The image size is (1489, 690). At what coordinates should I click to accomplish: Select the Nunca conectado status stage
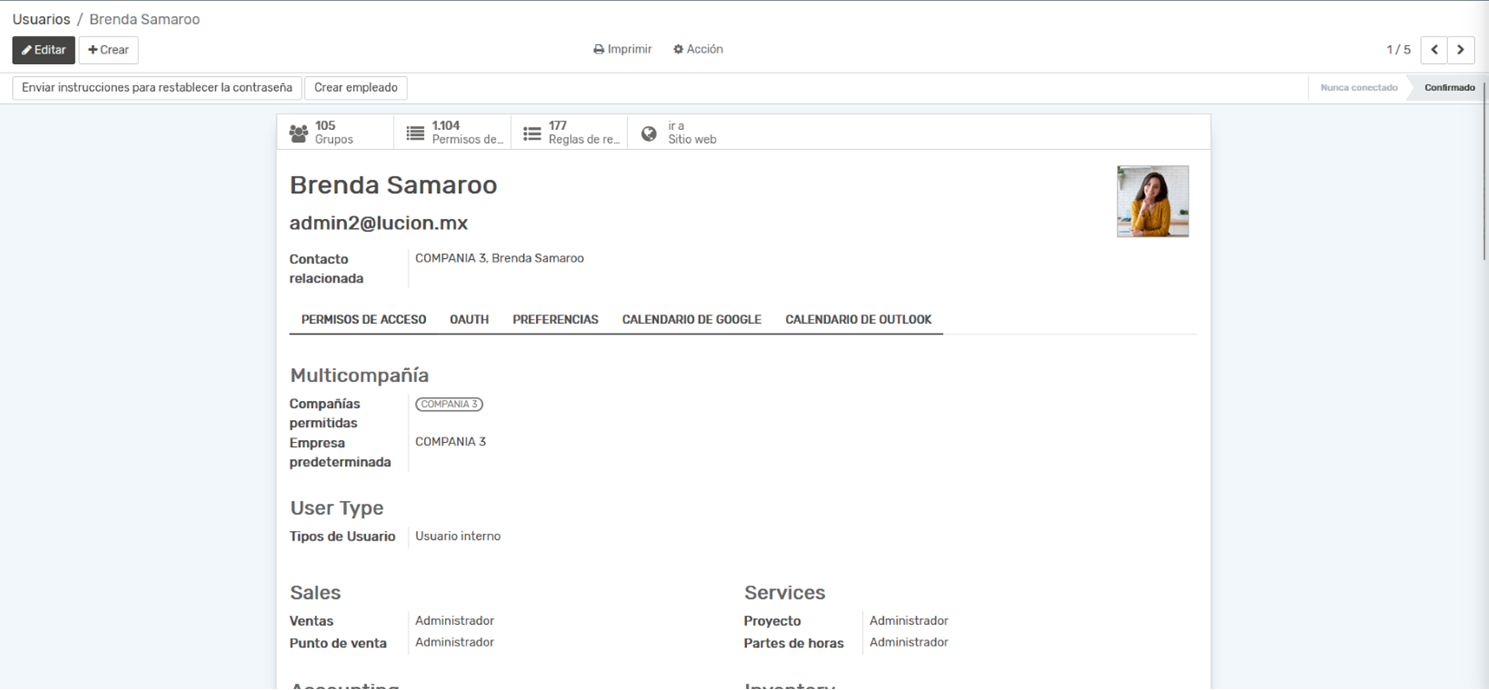pyautogui.click(x=1358, y=88)
